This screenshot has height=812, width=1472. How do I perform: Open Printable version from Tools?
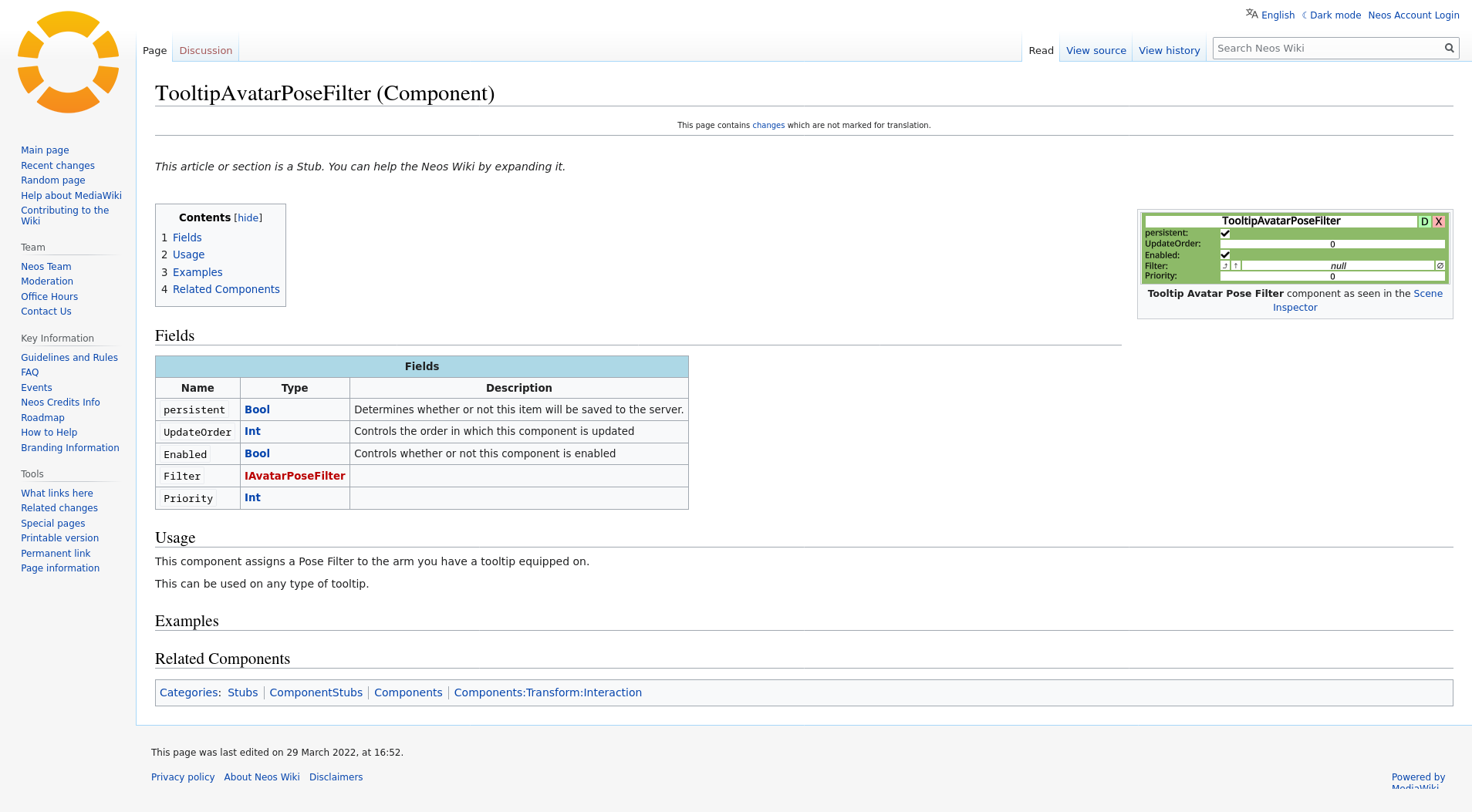59,538
